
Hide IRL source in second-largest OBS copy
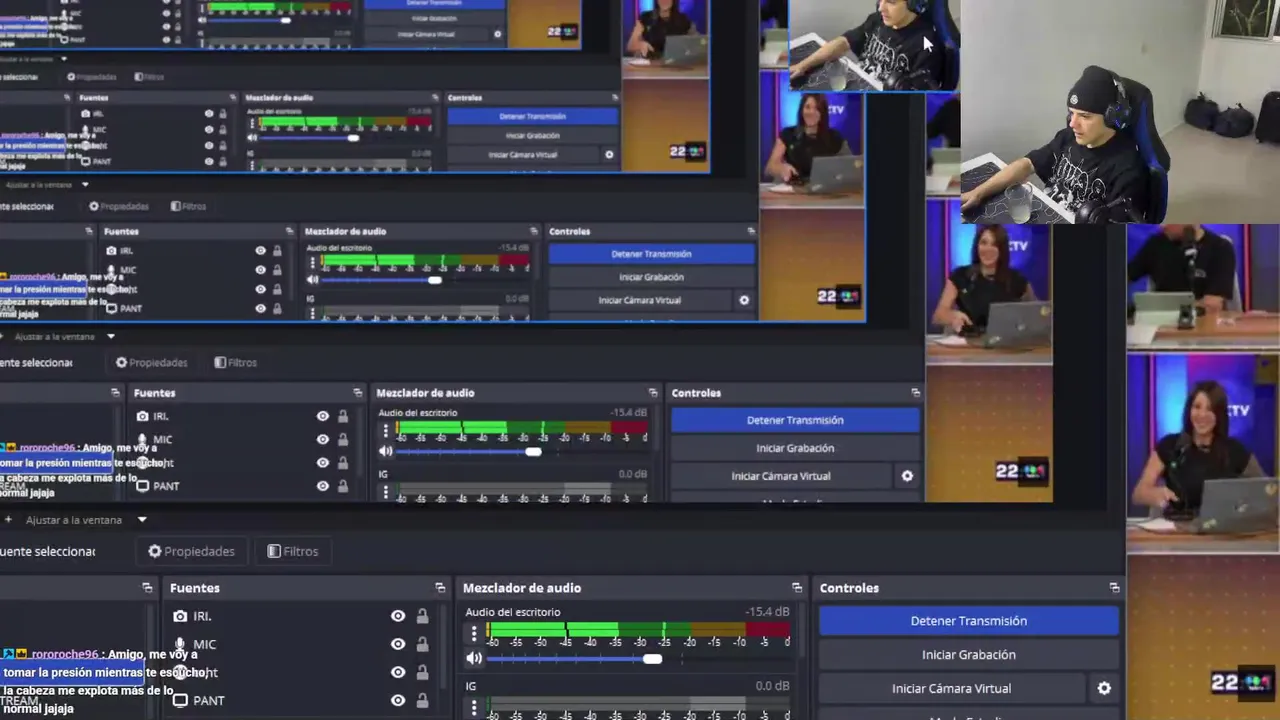[322, 416]
